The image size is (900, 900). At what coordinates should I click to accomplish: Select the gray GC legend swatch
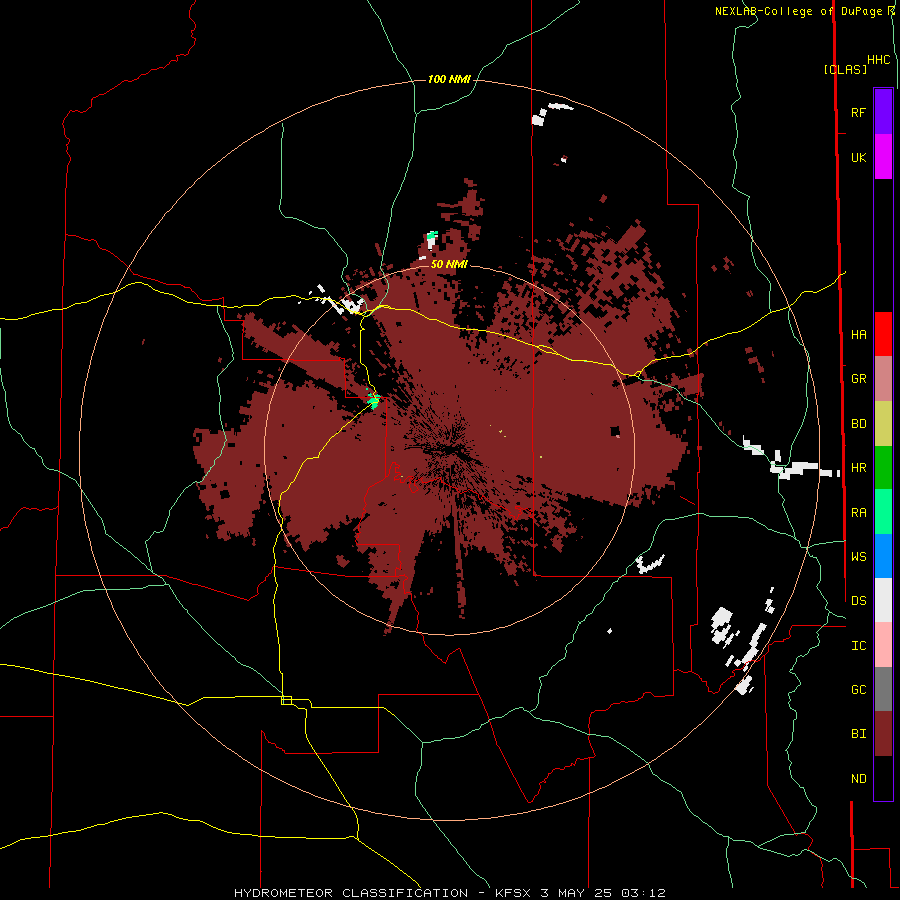click(883, 689)
